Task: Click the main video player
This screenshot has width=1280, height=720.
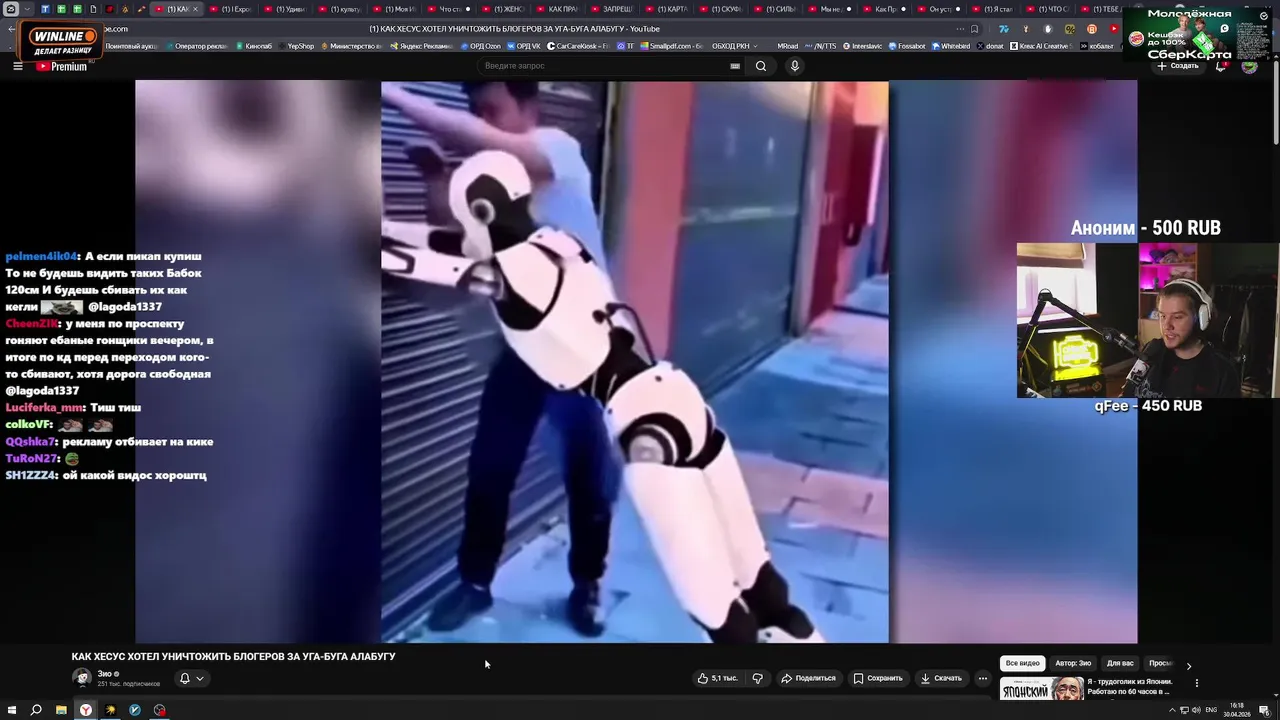Action: pyautogui.click(x=636, y=362)
